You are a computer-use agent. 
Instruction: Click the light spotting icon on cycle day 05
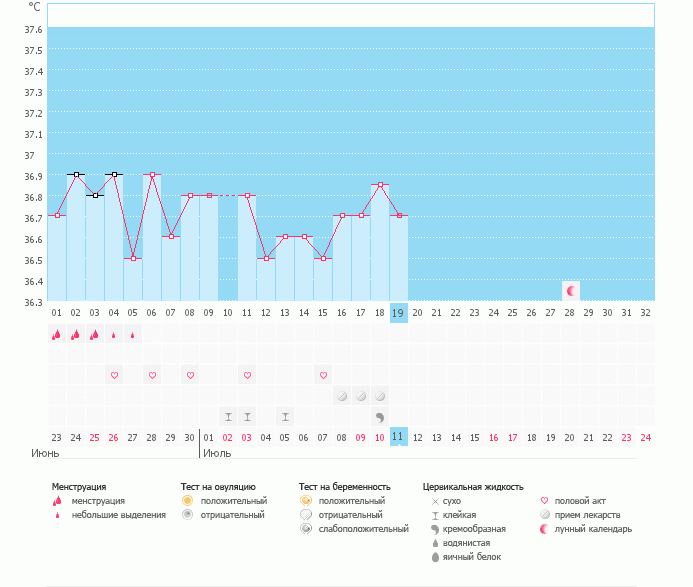pos(133,336)
